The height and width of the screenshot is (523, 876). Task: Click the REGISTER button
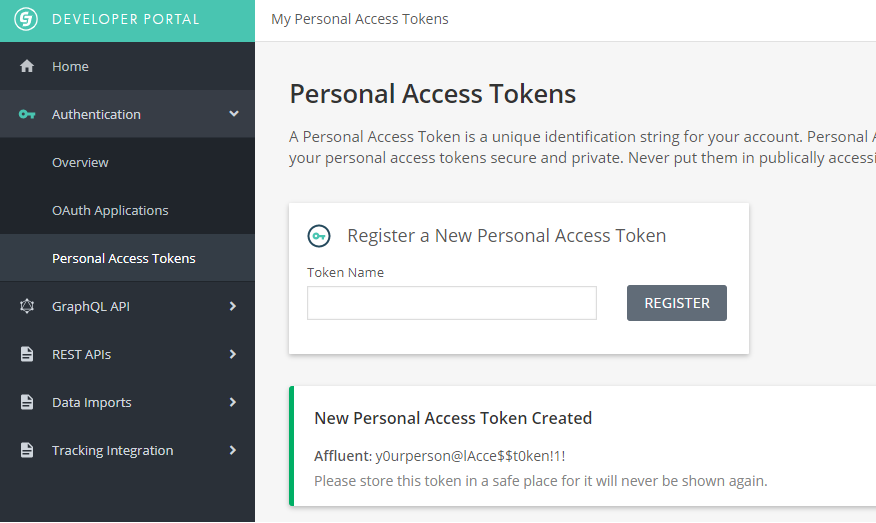pyautogui.click(x=677, y=303)
